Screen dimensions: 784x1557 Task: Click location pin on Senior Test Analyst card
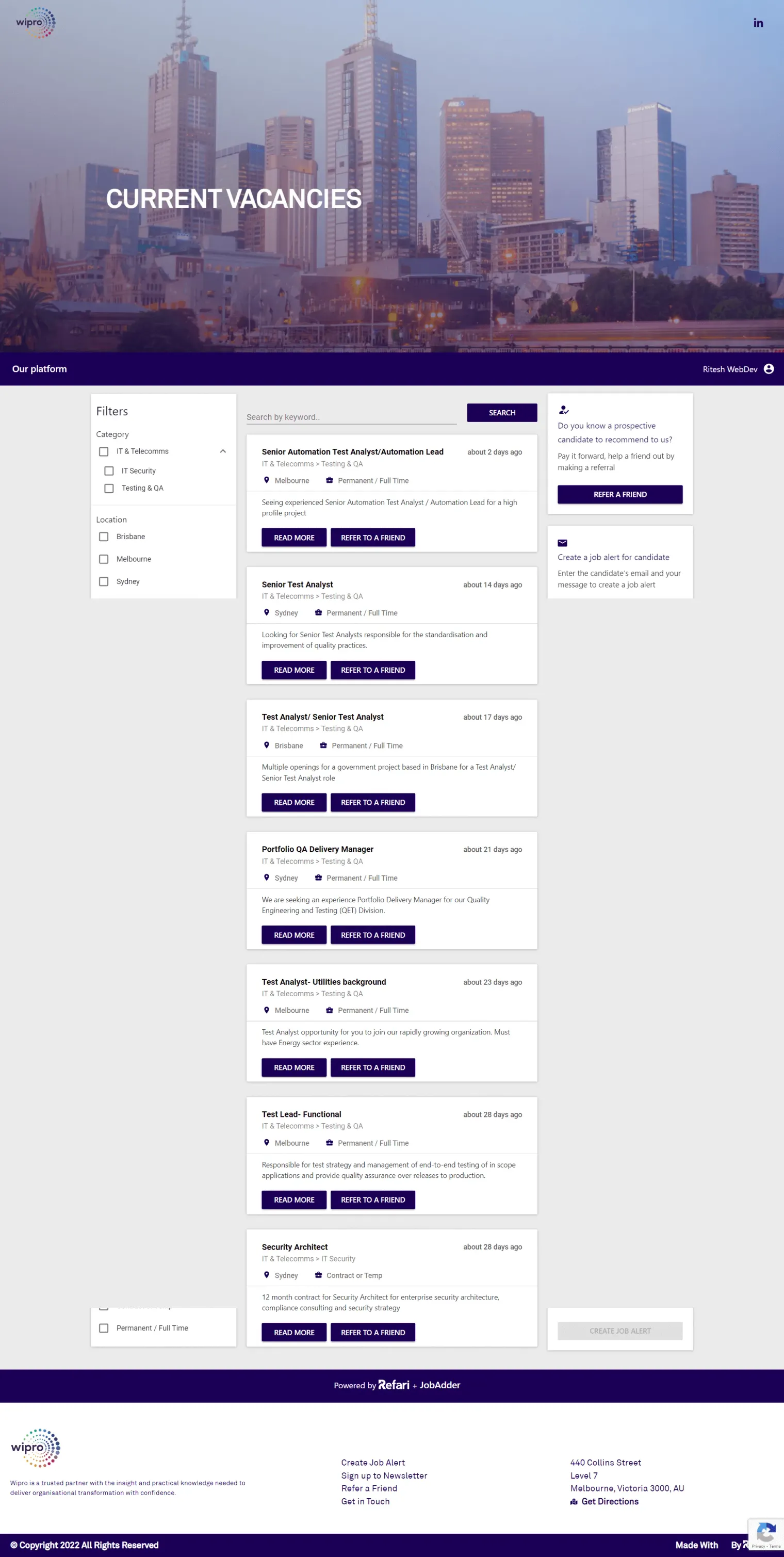pyautogui.click(x=267, y=612)
